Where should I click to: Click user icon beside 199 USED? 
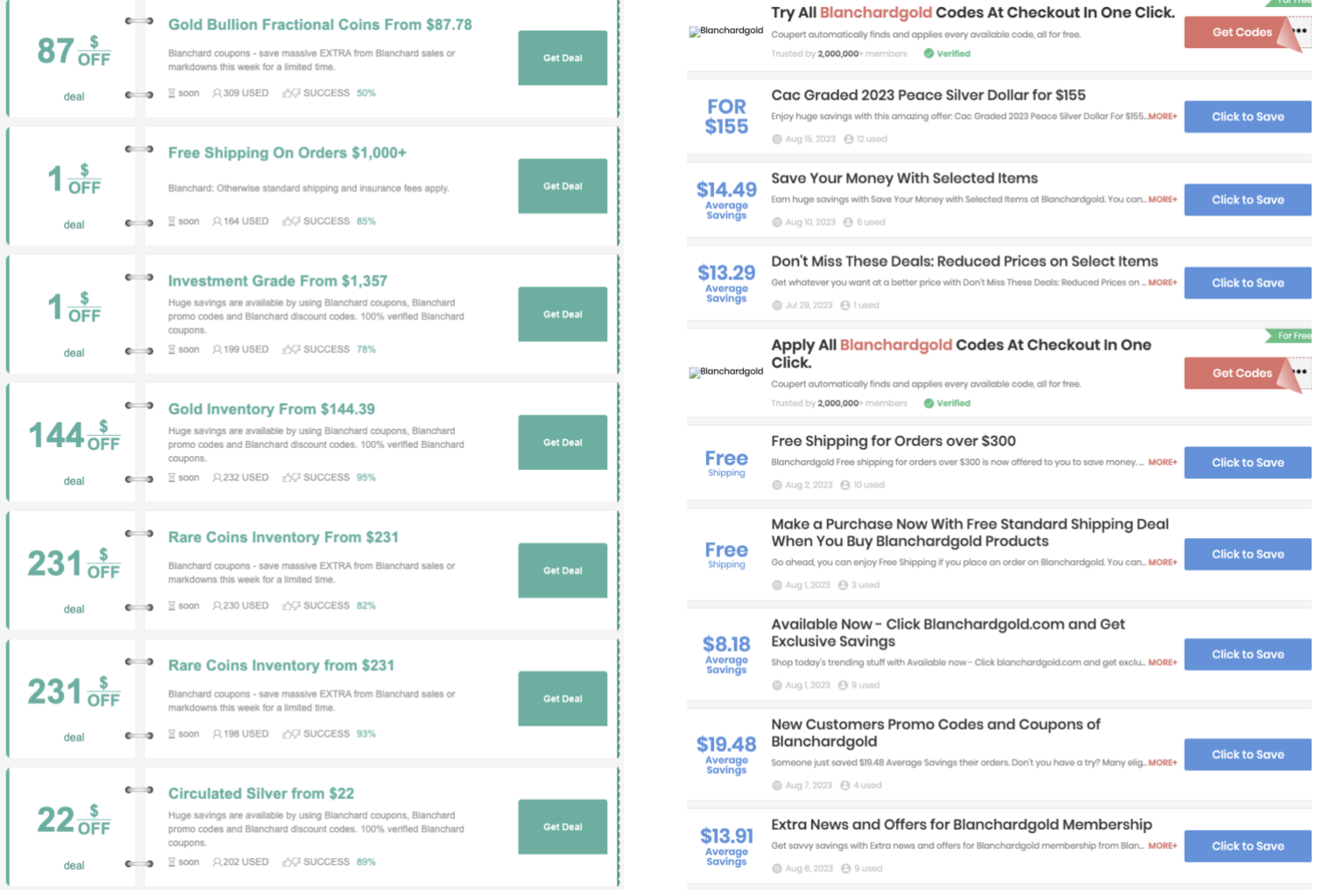tap(217, 349)
